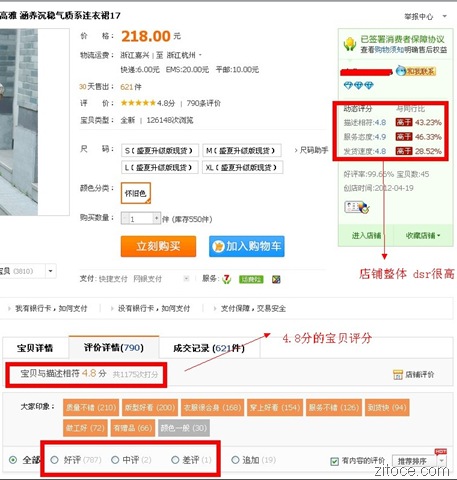Click the 7-day return service icon
Viewport: 457px width, 480px height.
[x=227, y=279]
